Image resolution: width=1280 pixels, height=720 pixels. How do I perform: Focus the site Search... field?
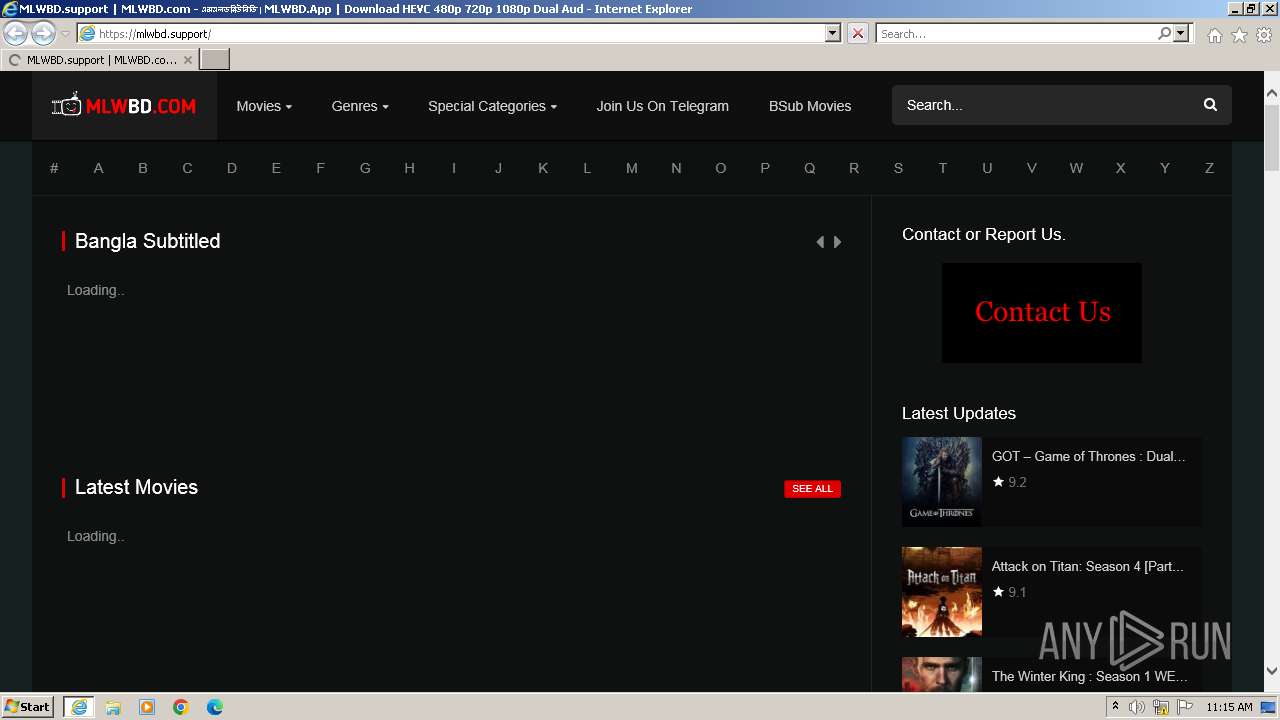pos(1045,105)
